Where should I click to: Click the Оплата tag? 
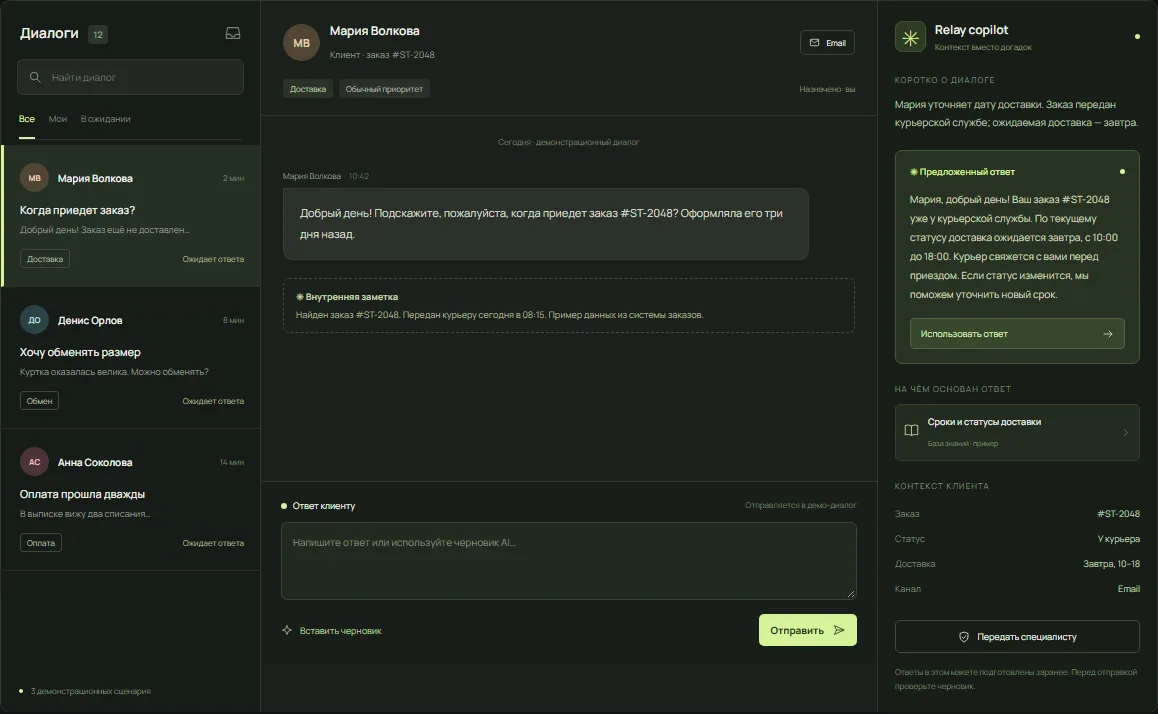tap(41, 543)
